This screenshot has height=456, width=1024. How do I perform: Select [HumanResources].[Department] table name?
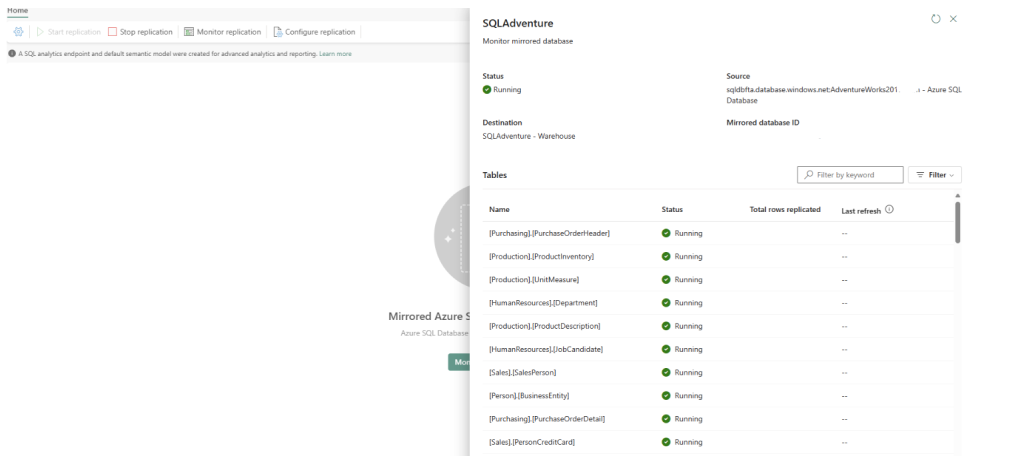pos(543,302)
